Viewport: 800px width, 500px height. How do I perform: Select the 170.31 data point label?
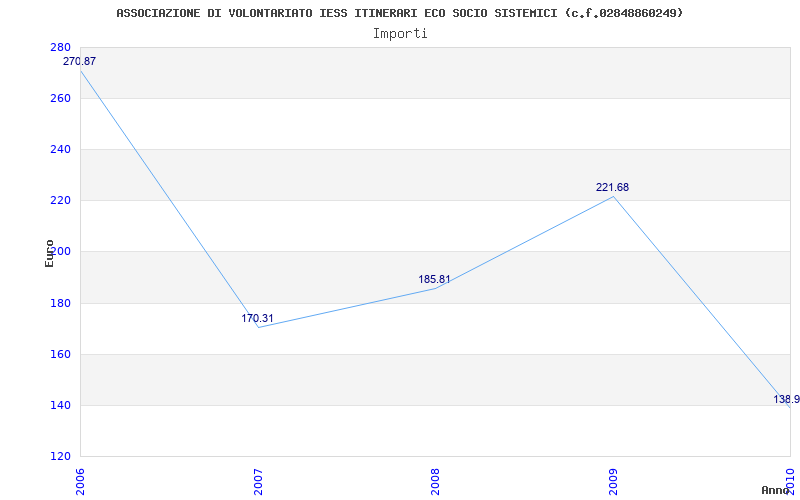[x=257, y=318]
